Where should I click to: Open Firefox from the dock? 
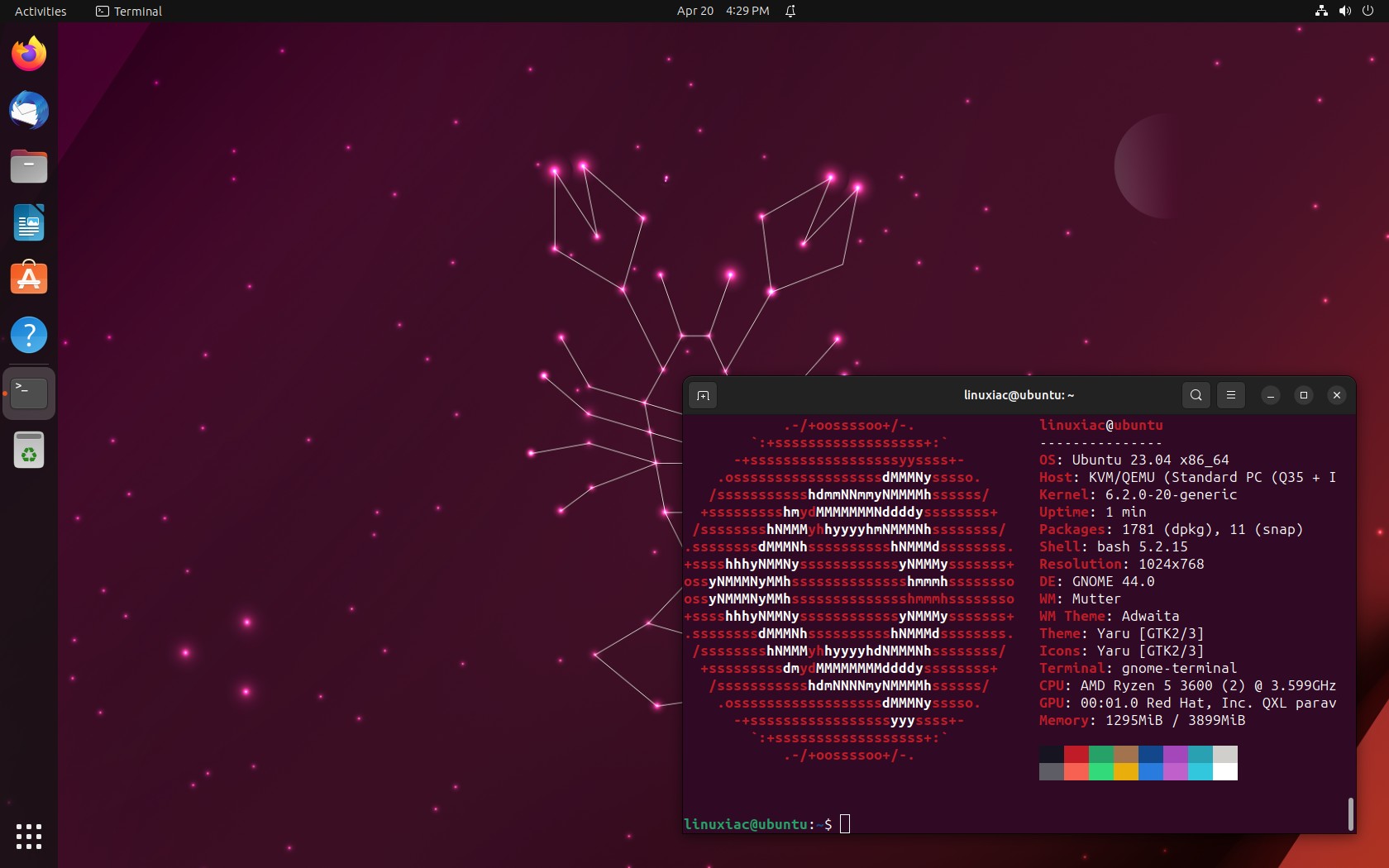pos(29,54)
